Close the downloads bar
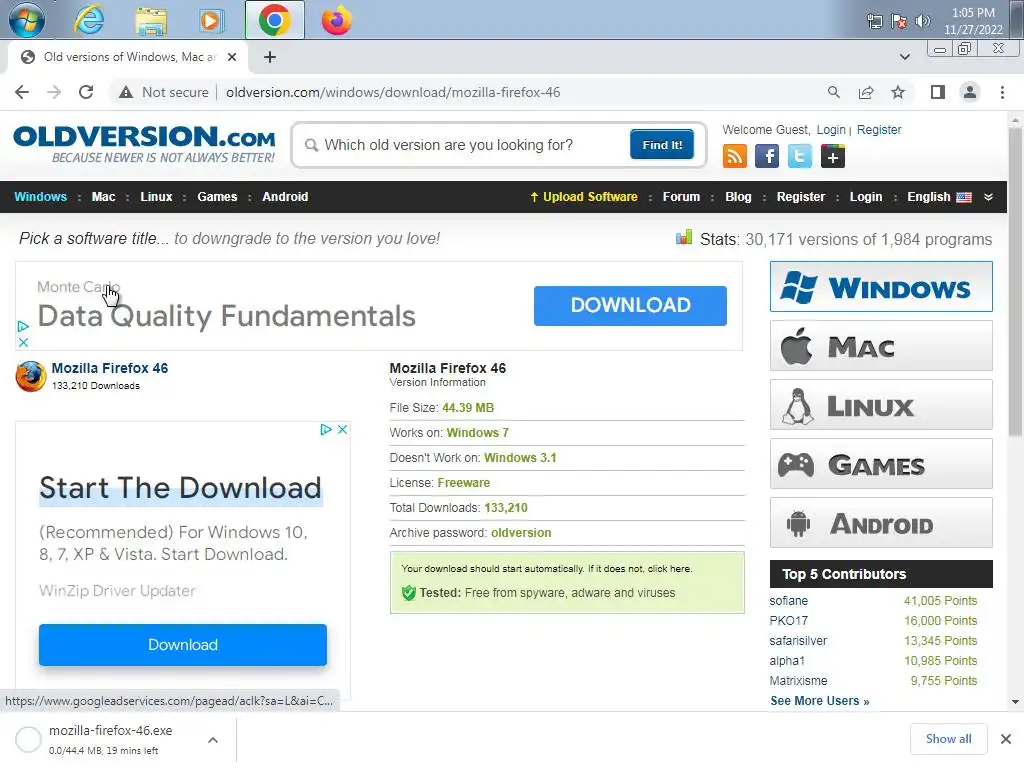 1006,739
